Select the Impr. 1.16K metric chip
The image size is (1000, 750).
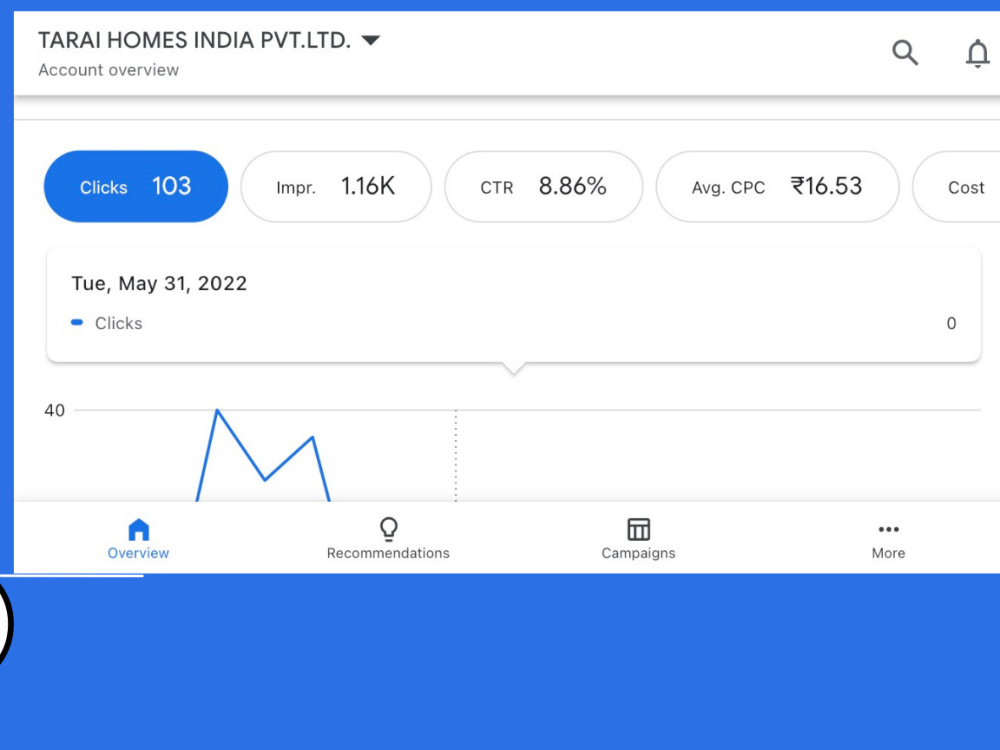[x=336, y=186]
